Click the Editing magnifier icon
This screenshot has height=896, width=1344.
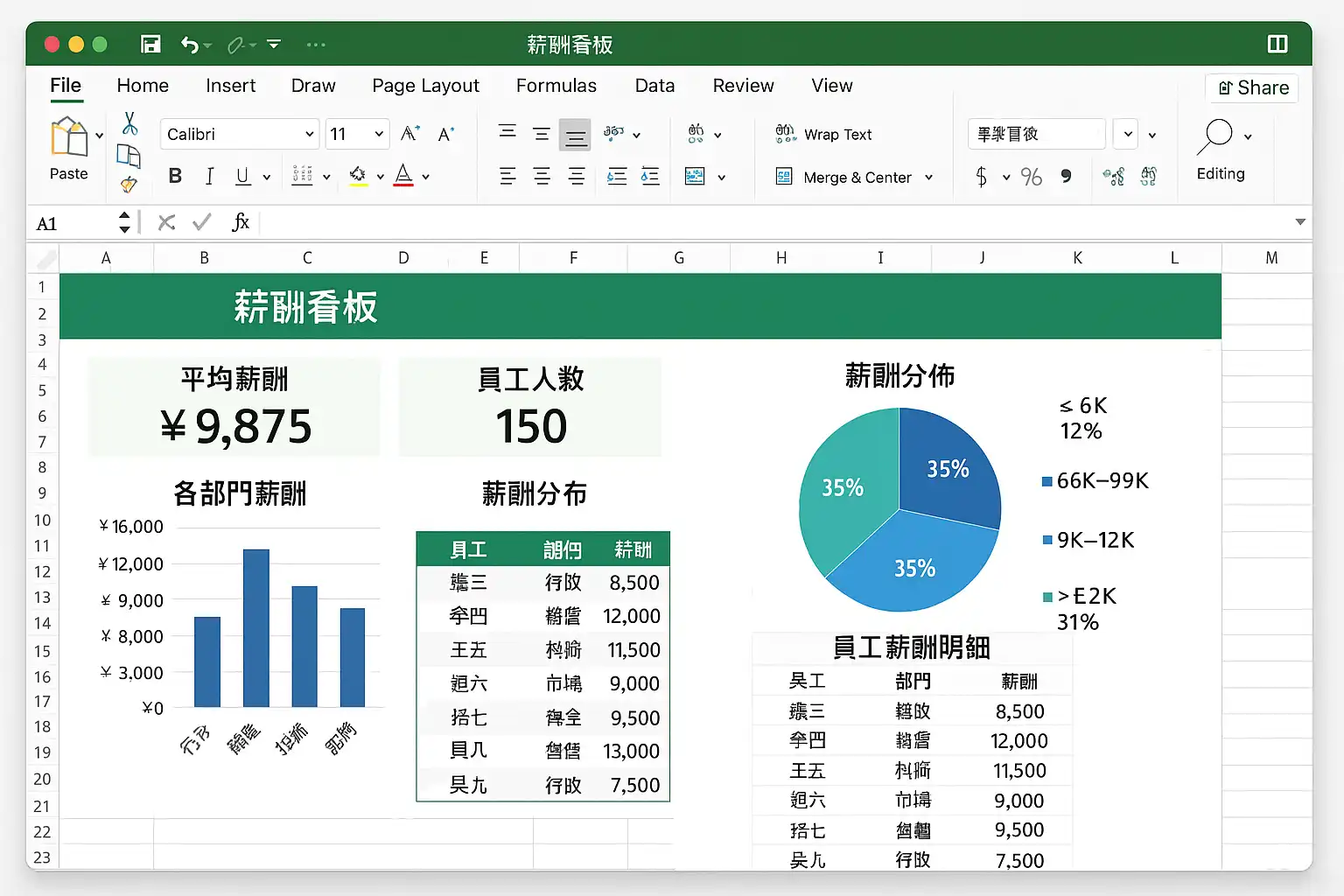click(x=1217, y=136)
